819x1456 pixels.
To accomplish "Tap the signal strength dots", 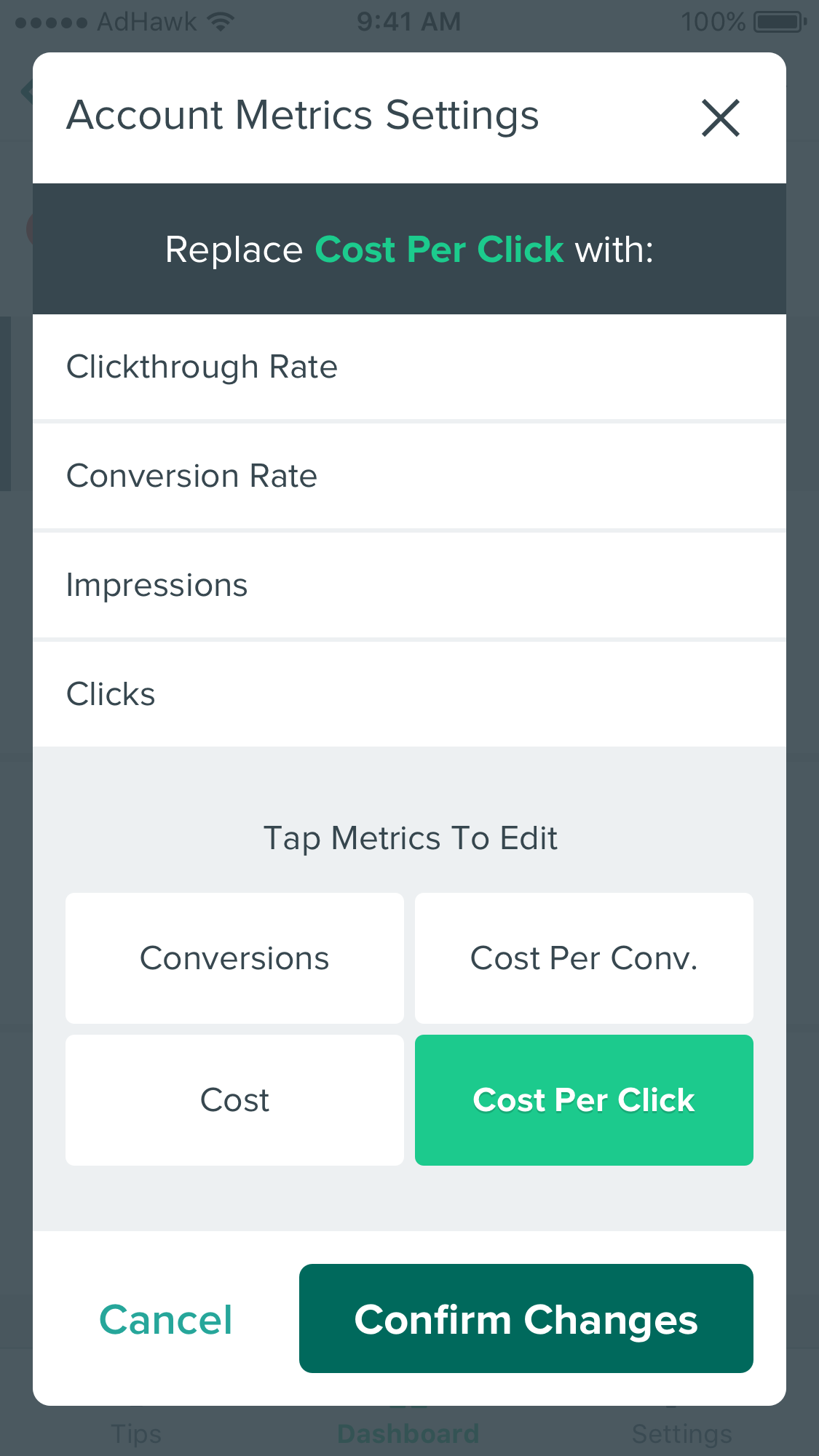I will [x=51, y=23].
